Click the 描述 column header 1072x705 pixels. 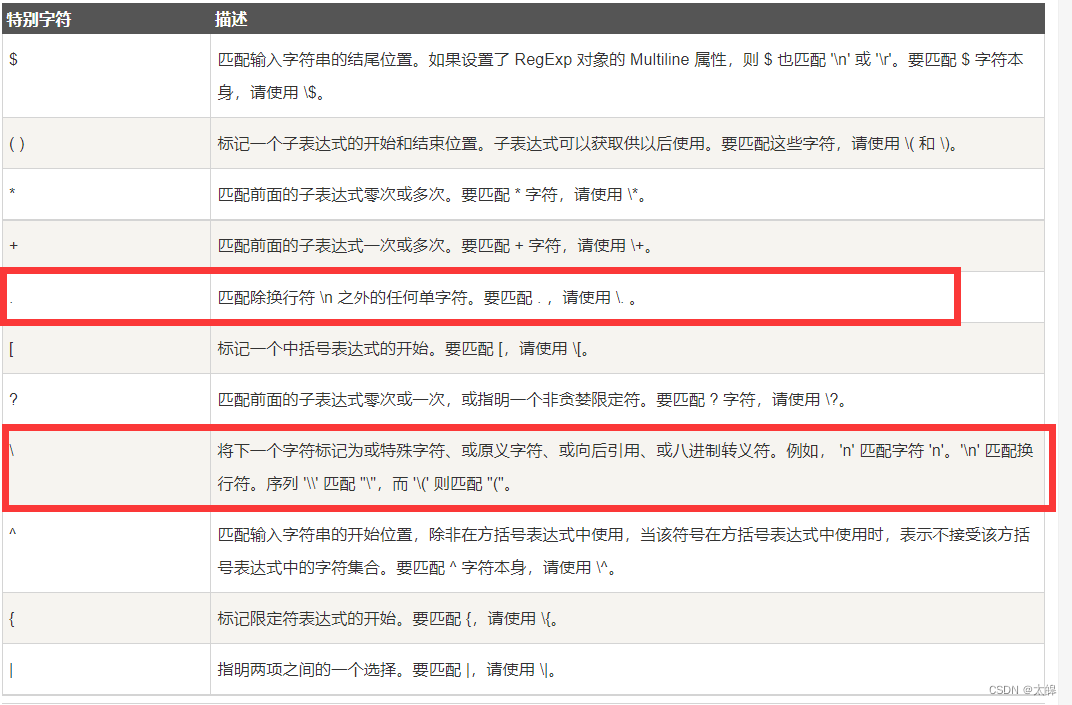click(x=627, y=19)
